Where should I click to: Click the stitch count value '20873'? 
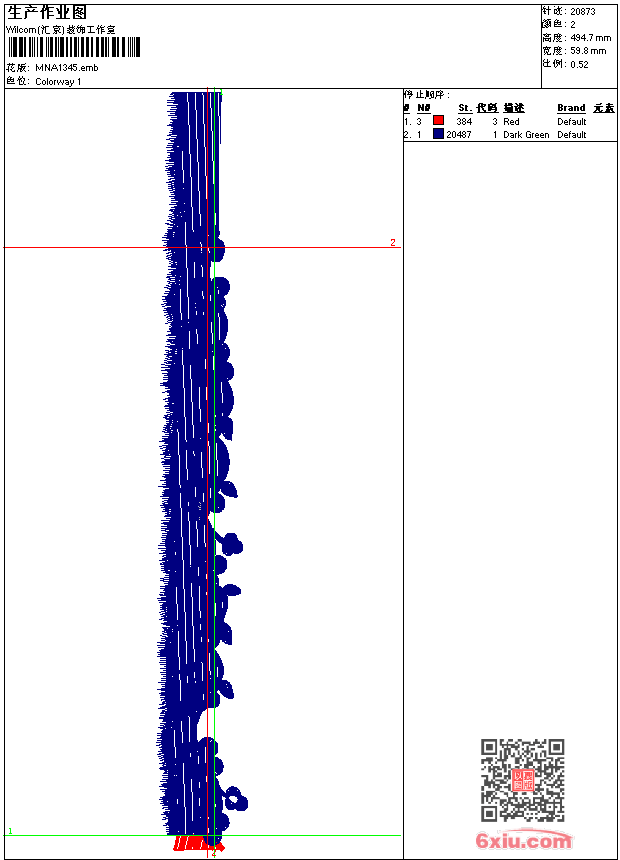click(583, 12)
